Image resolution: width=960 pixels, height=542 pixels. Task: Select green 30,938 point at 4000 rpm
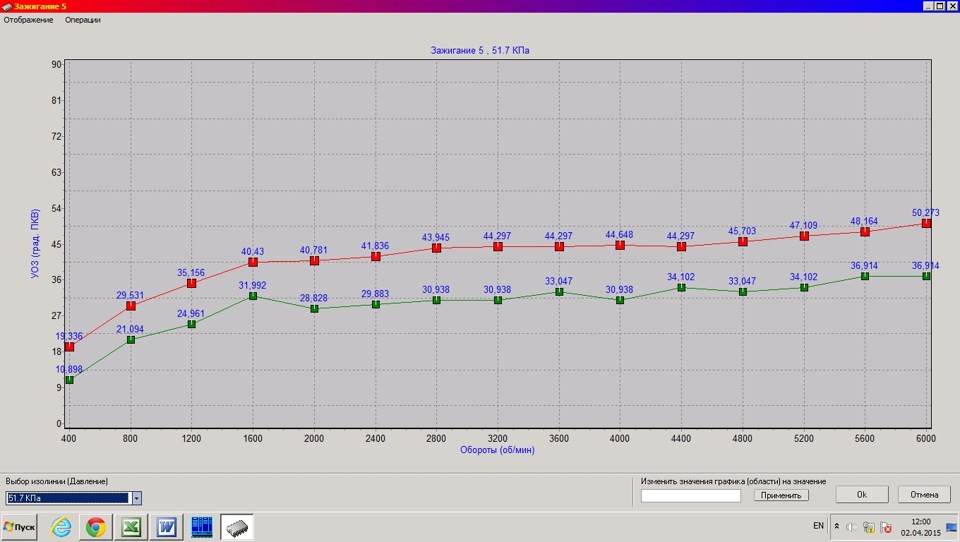(x=620, y=300)
